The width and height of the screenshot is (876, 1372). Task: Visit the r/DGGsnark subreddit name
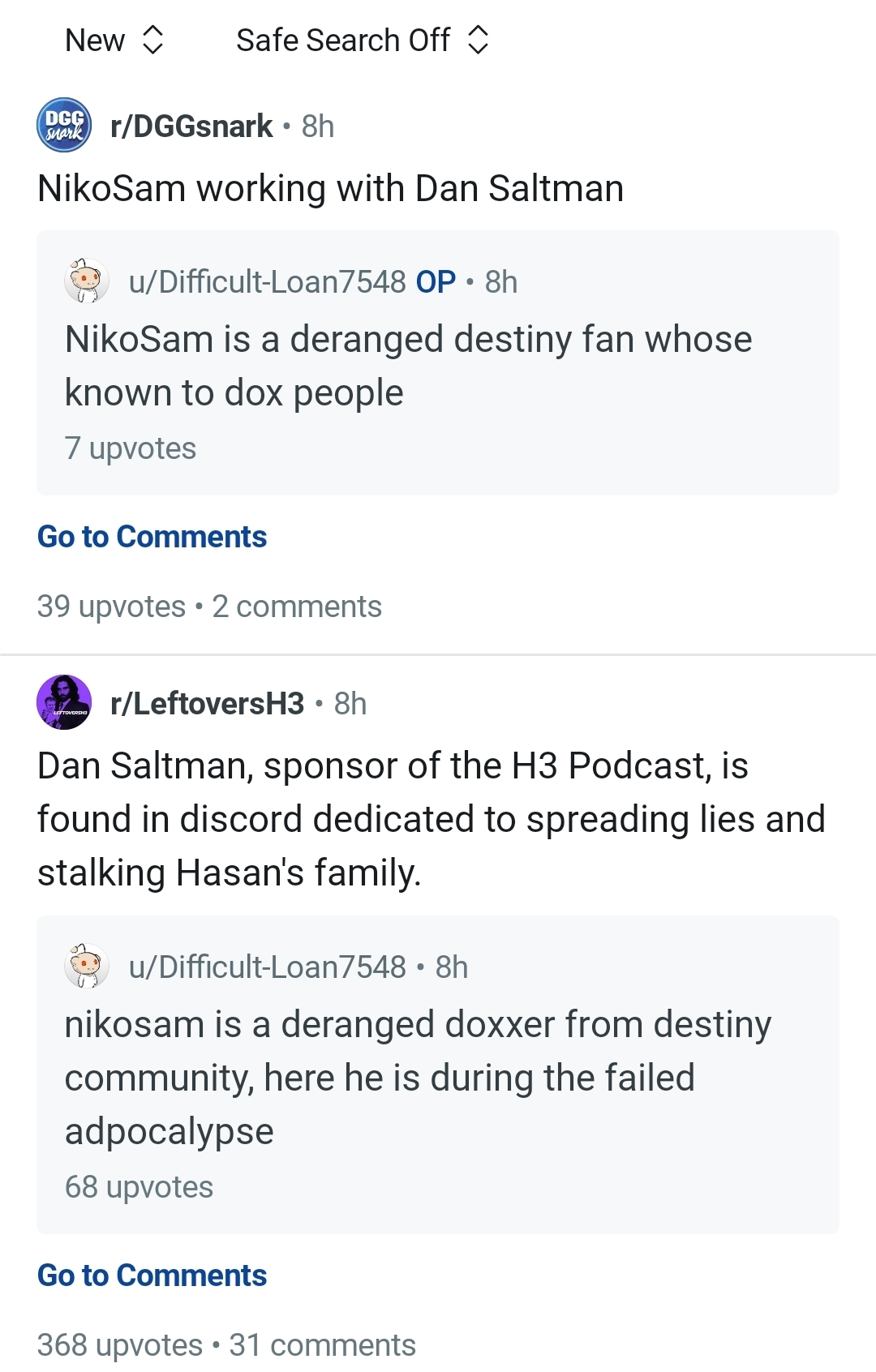coord(191,126)
